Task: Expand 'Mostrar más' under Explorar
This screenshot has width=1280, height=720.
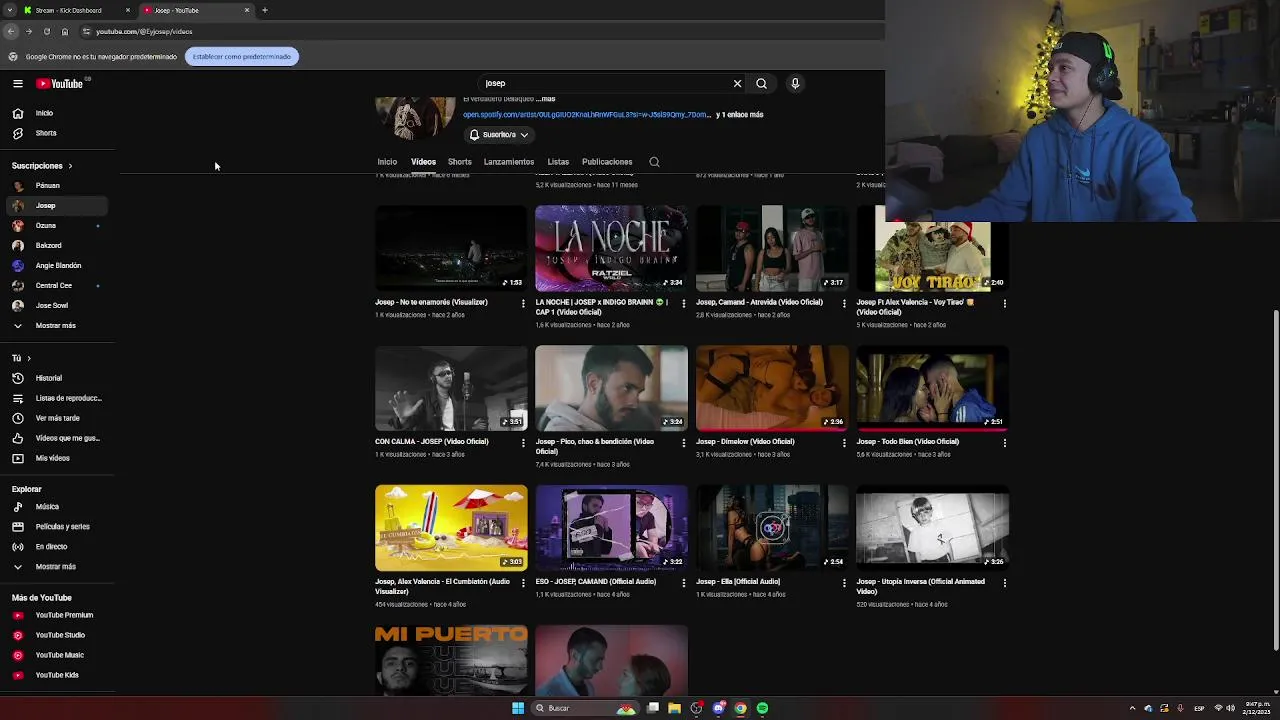Action: [58, 567]
